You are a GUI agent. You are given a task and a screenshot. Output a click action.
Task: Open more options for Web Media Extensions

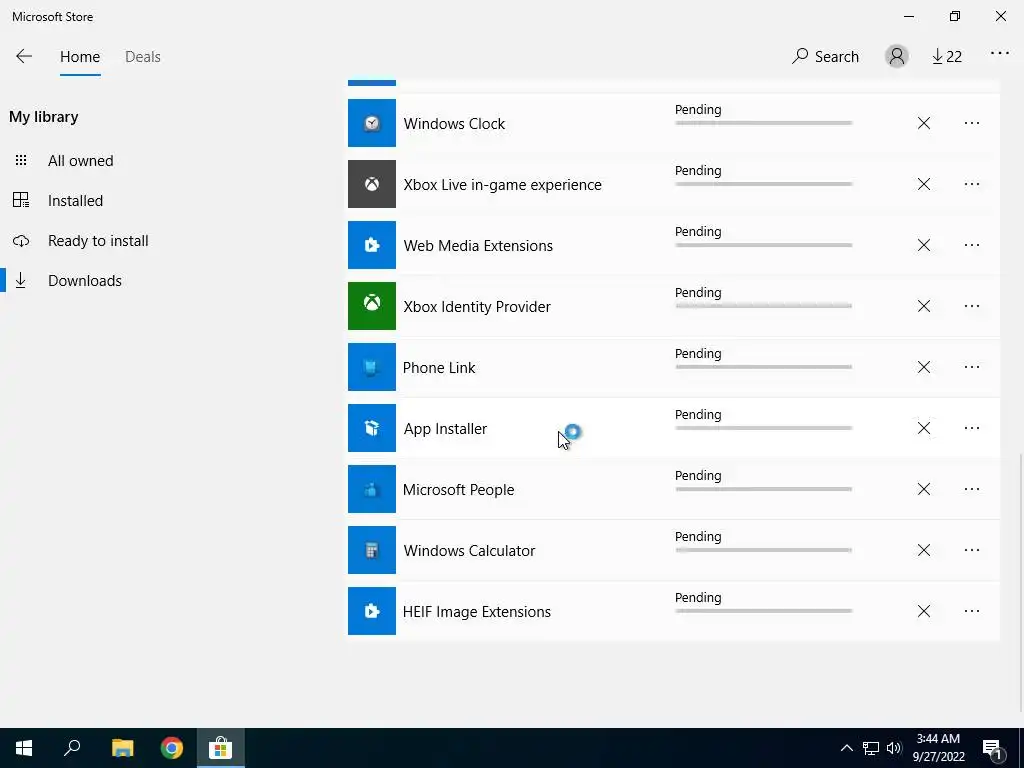click(x=972, y=245)
